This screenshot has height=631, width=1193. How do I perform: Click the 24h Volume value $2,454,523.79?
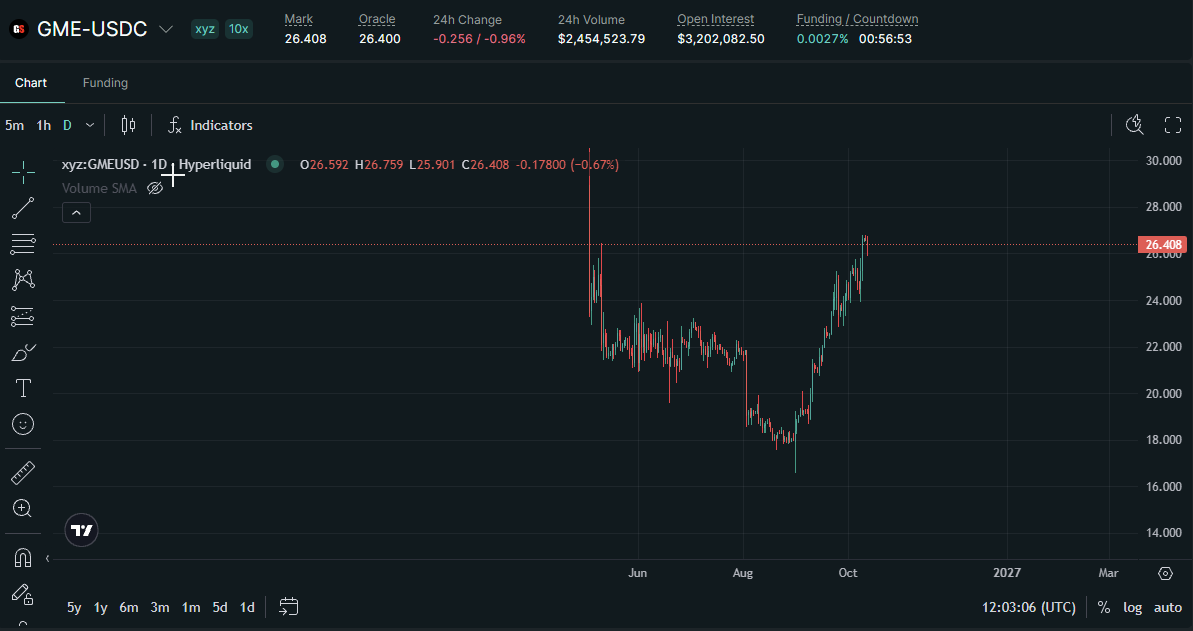tap(601, 39)
